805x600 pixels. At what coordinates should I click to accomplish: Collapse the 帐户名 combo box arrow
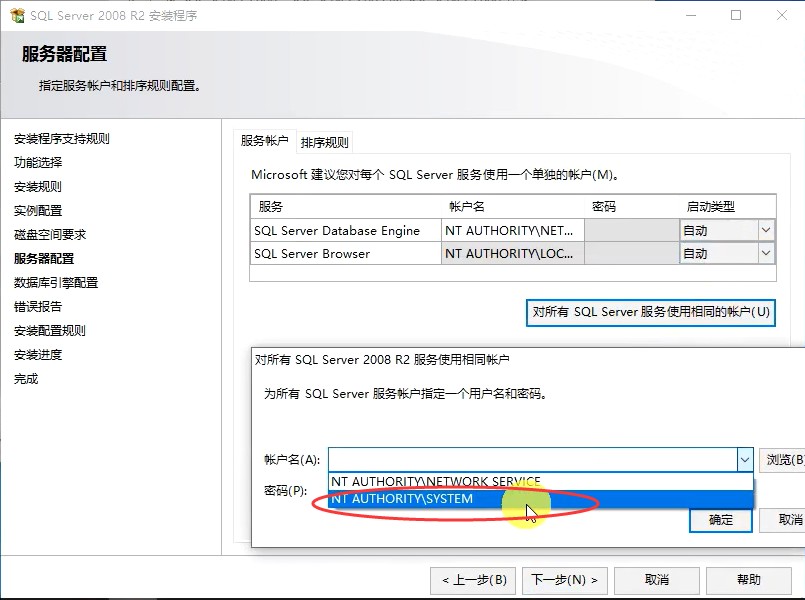coord(744,460)
